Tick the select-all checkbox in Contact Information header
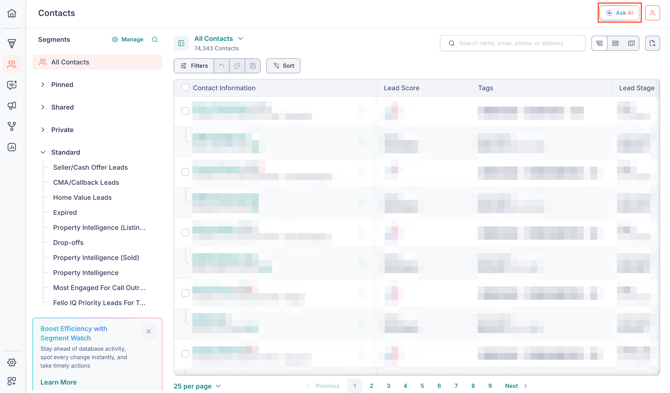The width and height of the screenshot is (670, 393). pyautogui.click(x=185, y=88)
